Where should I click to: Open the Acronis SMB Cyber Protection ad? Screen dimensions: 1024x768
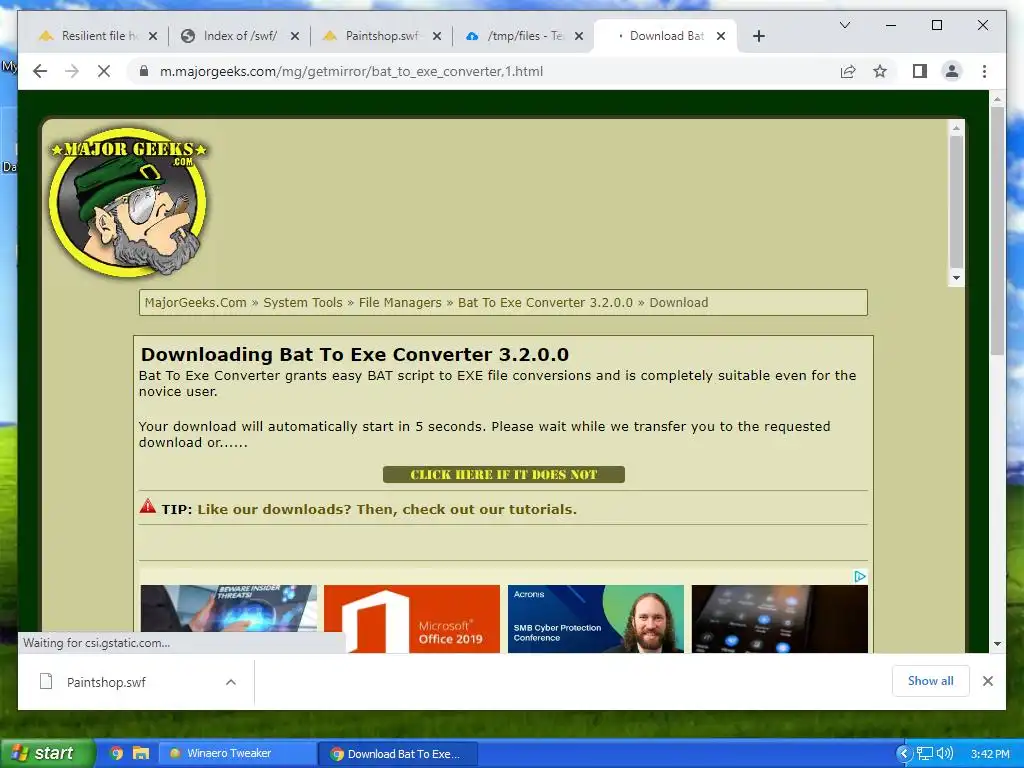click(x=596, y=618)
